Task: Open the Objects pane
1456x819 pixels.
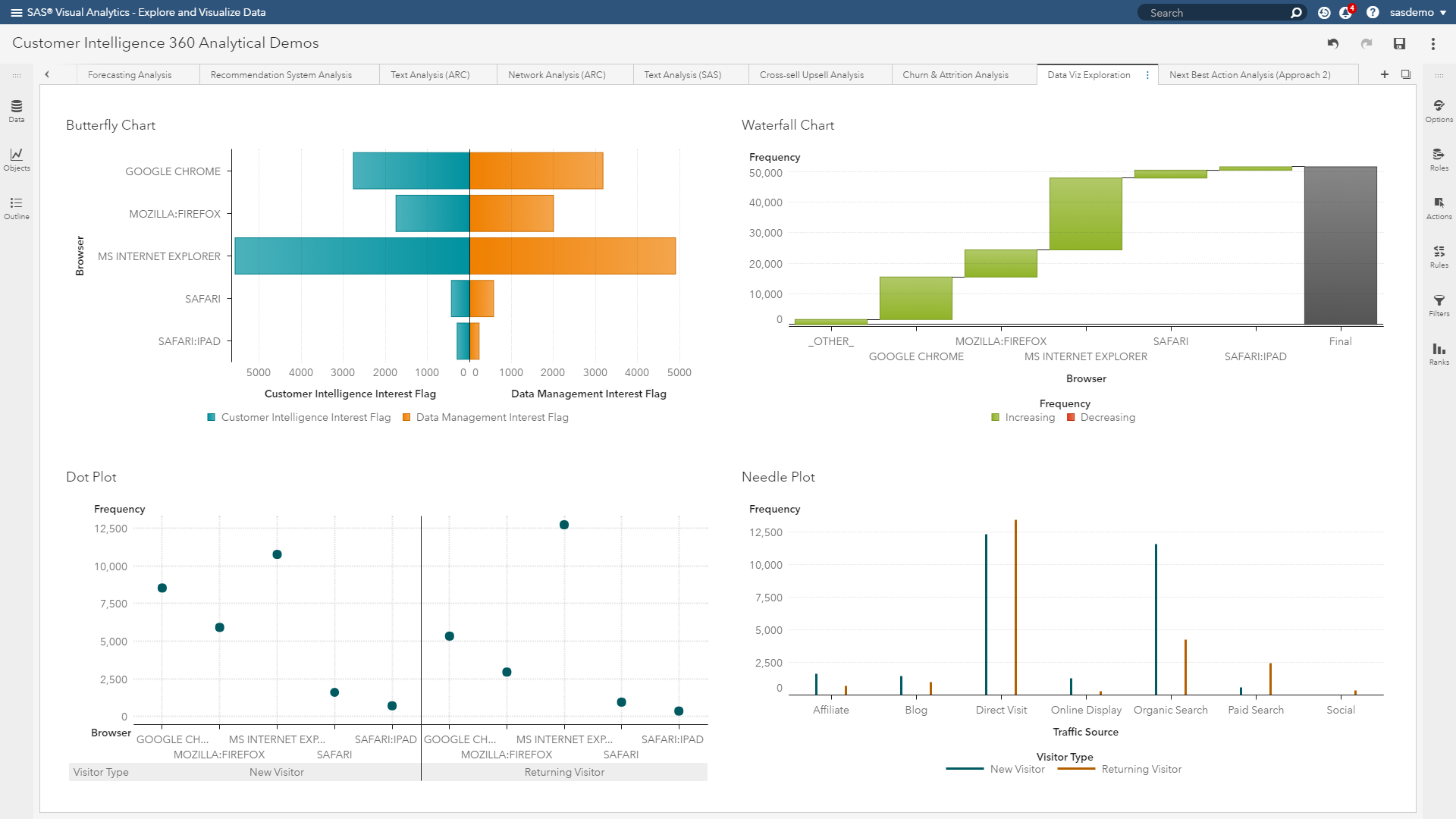Action: pos(17,159)
